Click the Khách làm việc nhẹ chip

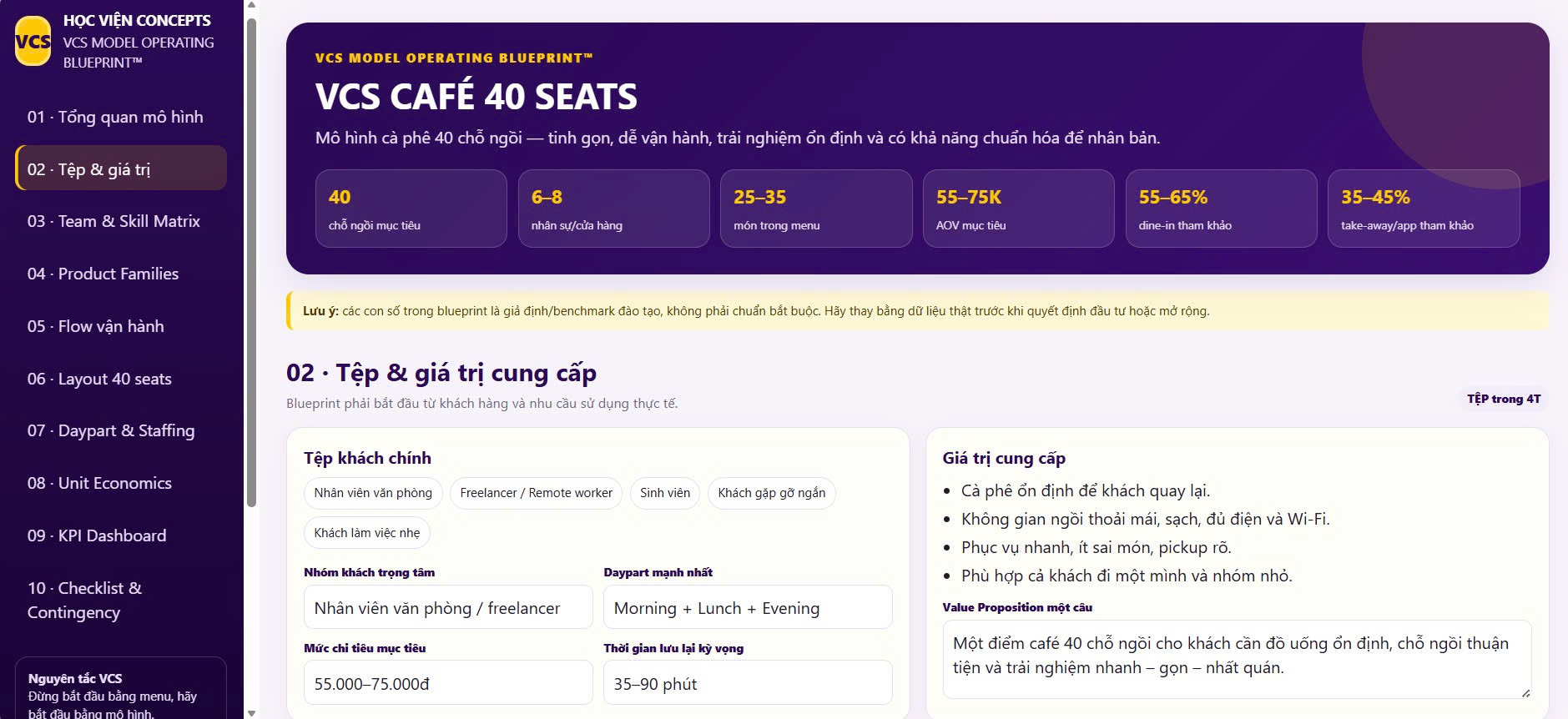click(x=367, y=533)
